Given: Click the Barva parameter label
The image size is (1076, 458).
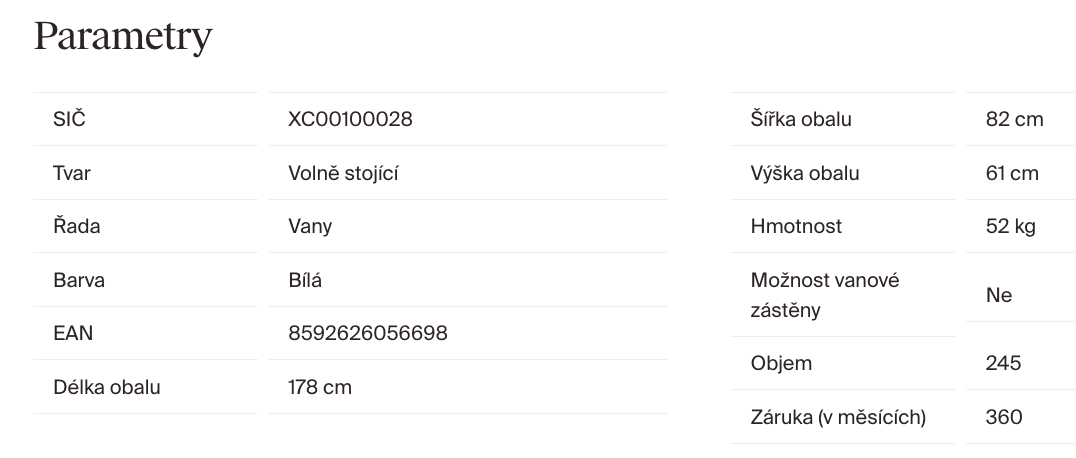Looking at the screenshot, I should 79,280.
